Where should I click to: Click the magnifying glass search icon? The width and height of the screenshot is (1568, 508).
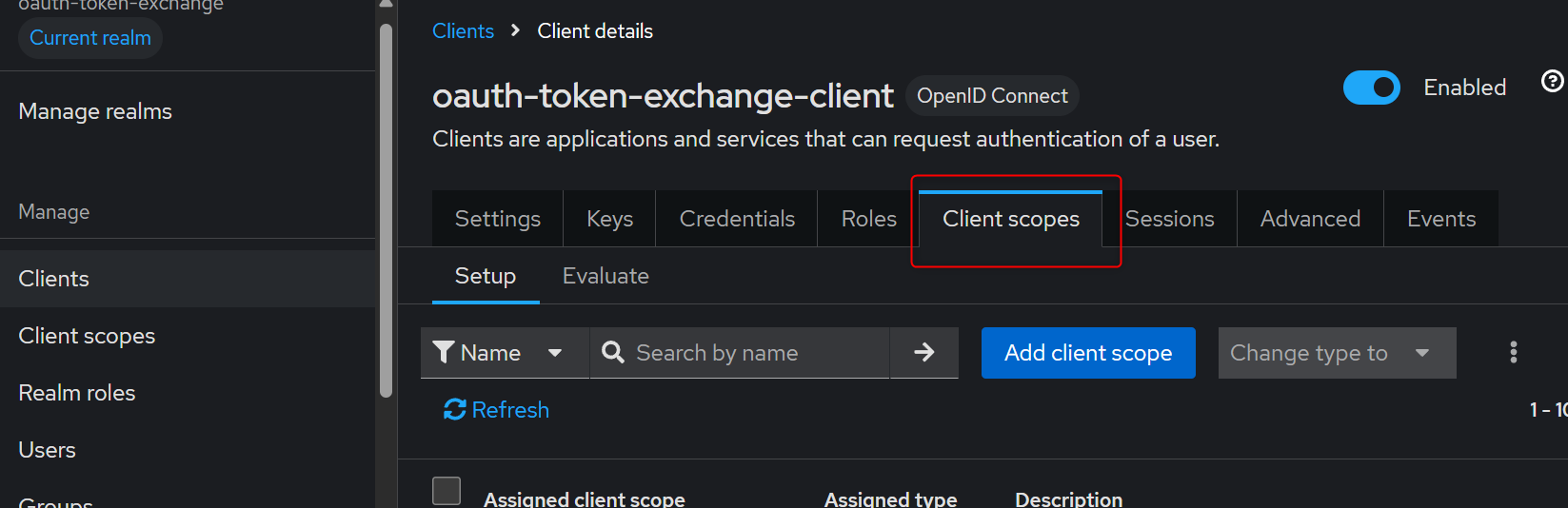click(x=613, y=353)
